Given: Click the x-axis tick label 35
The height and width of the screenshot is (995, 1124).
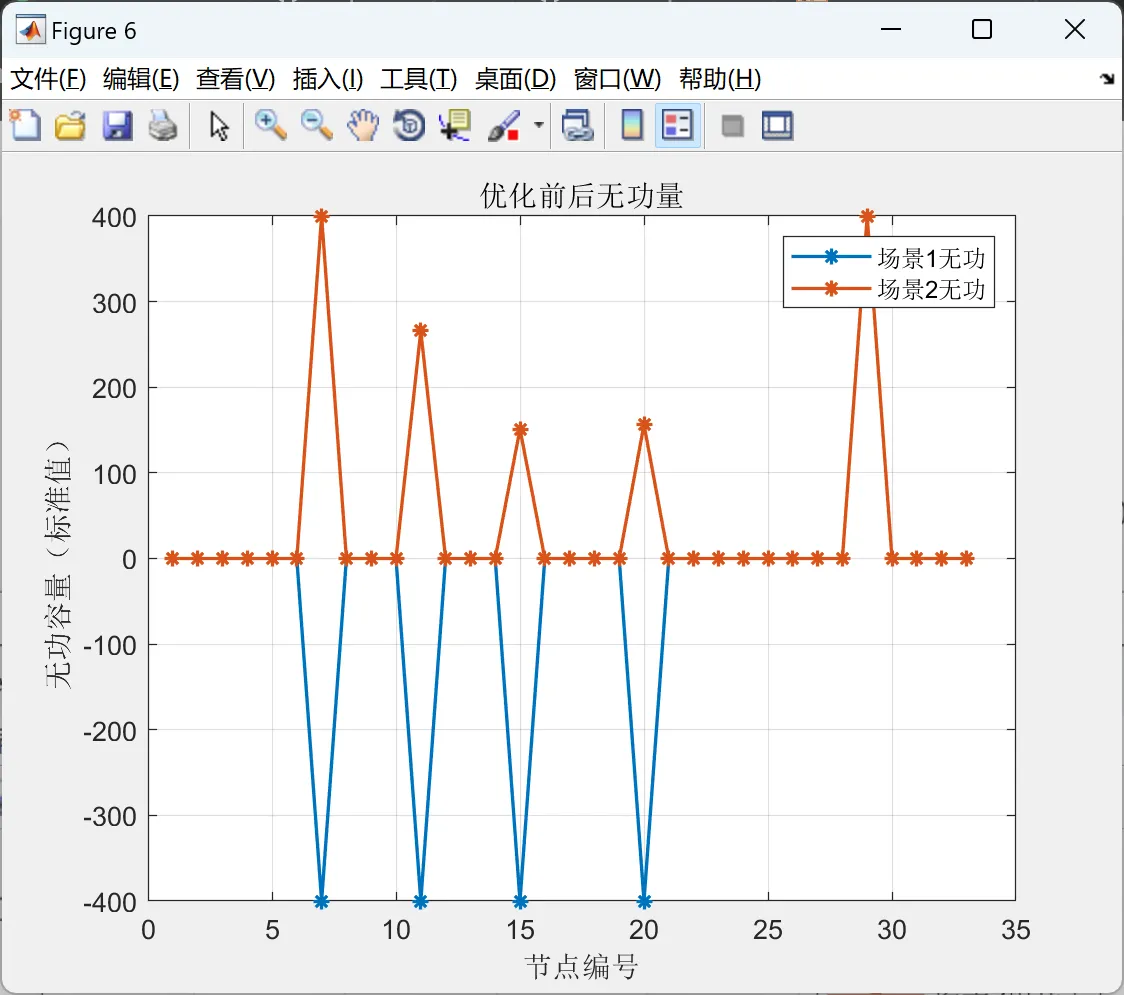Looking at the screenshot, I should [1016, 930].
